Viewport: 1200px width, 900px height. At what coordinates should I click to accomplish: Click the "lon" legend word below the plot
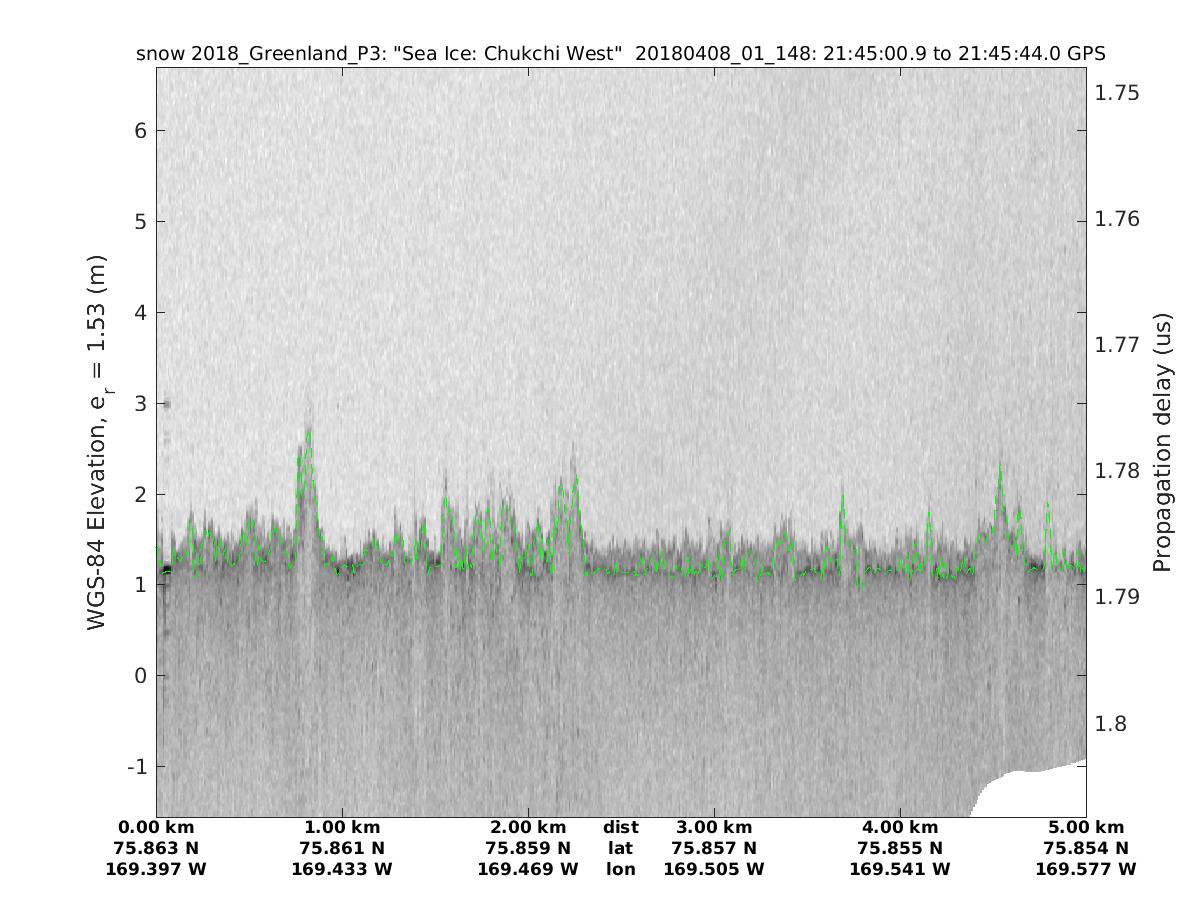(x=620, y=869)
